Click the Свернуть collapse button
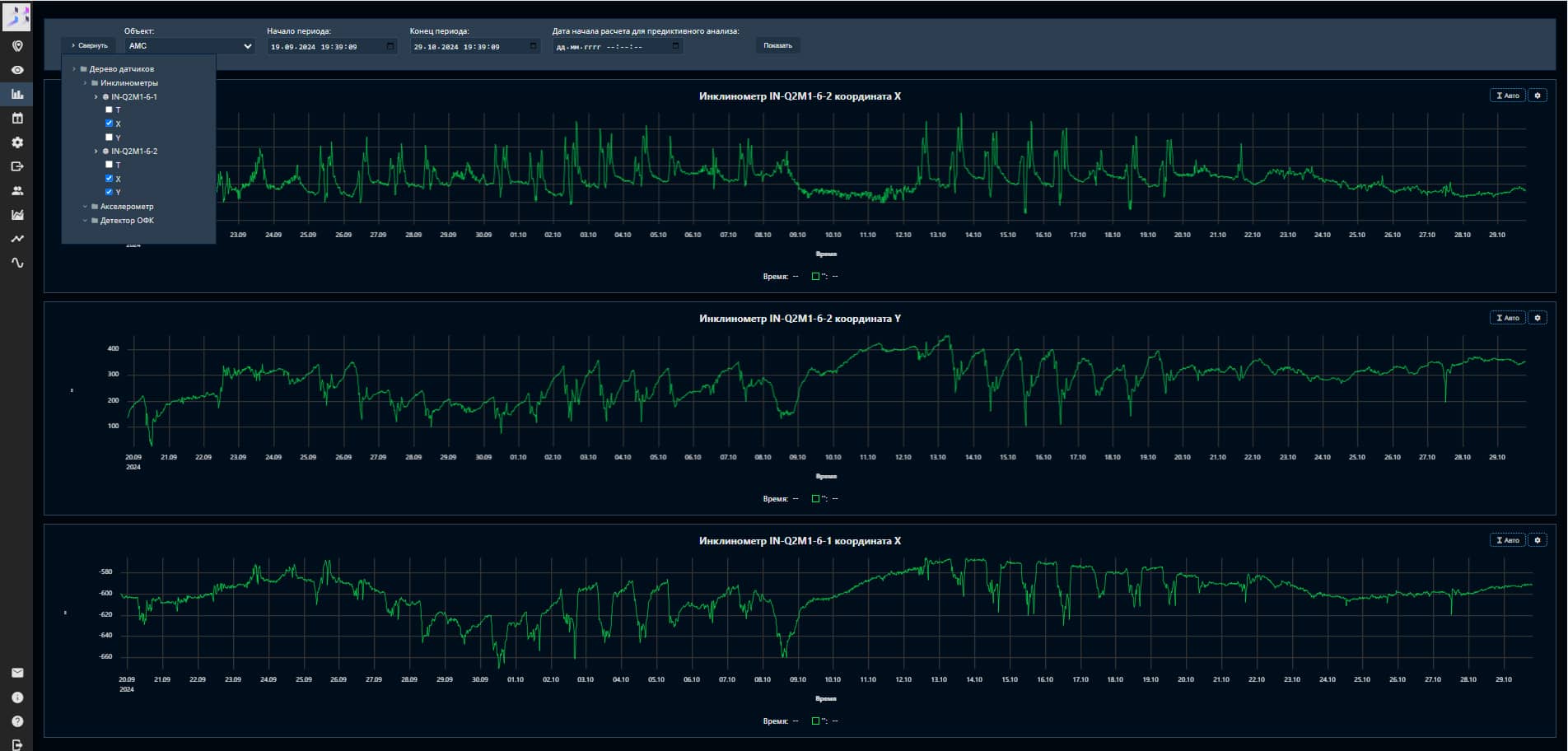The image size is (1568, 751). (x=90, y=46)
